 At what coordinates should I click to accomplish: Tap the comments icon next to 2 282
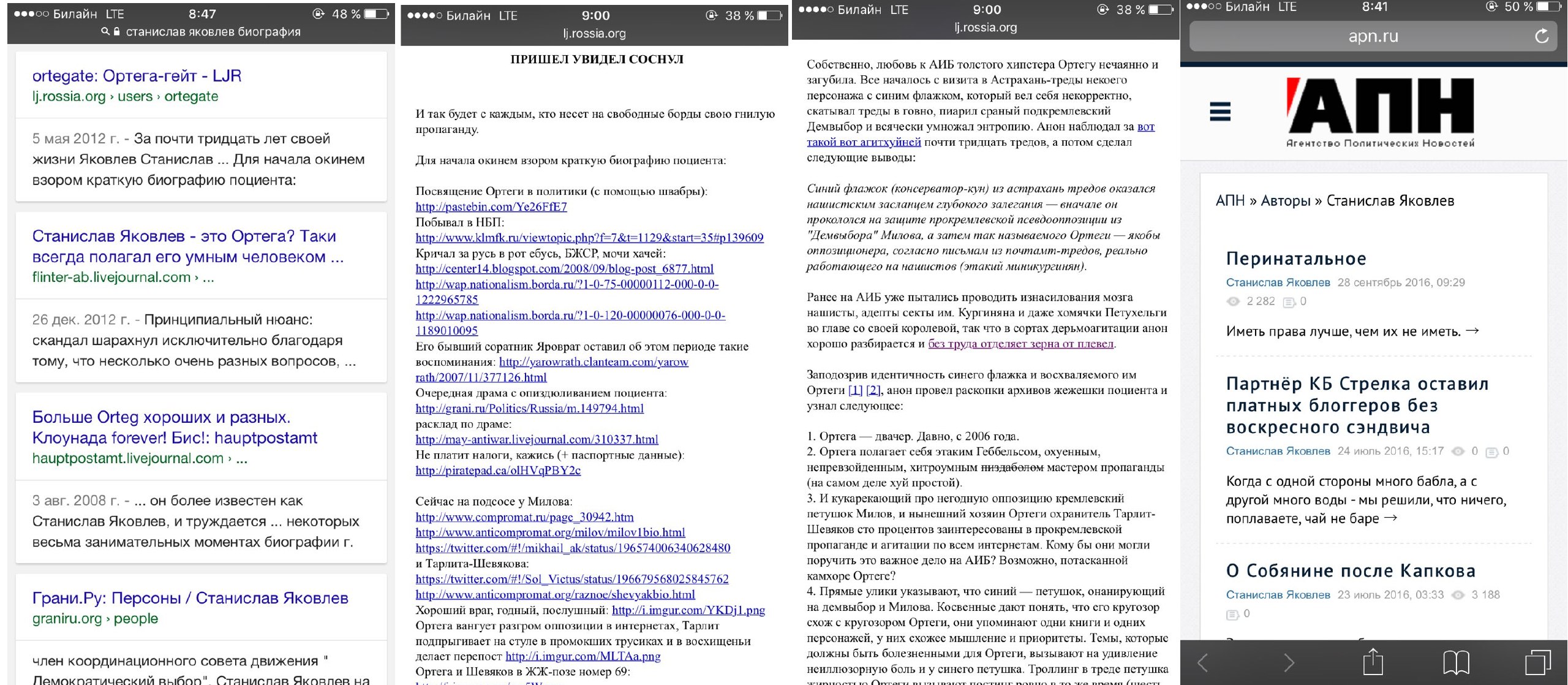pos(1289,301)
